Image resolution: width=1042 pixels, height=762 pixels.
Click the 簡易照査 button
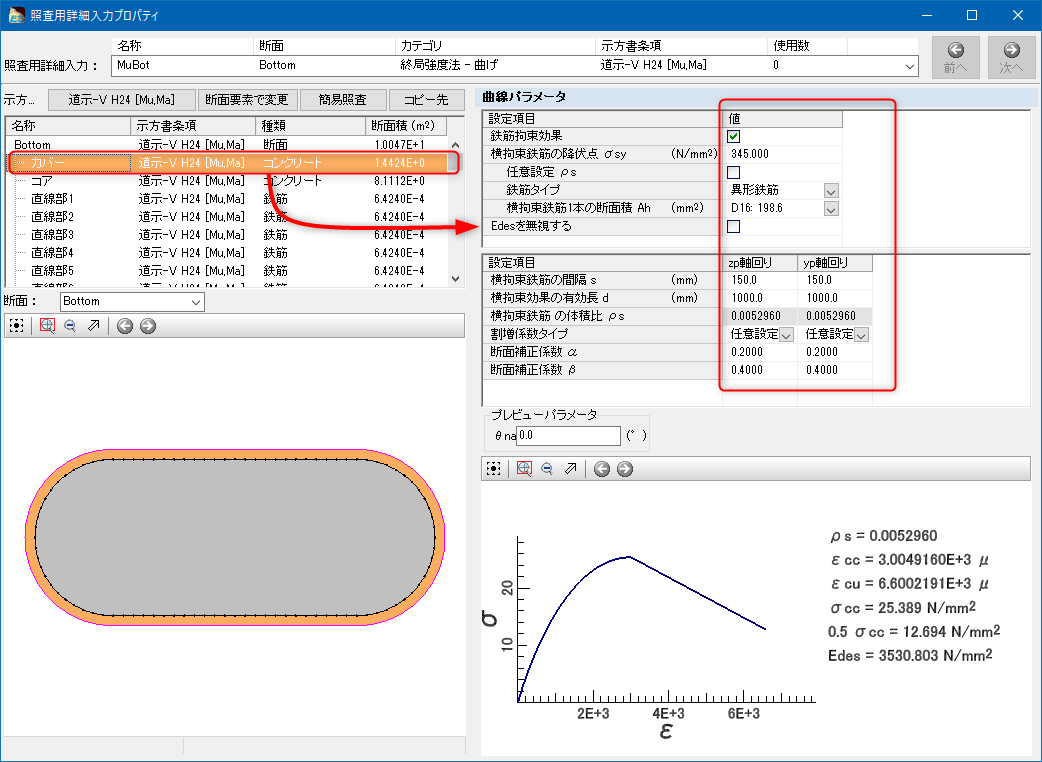pyautogui.click(x=342, y=99)
